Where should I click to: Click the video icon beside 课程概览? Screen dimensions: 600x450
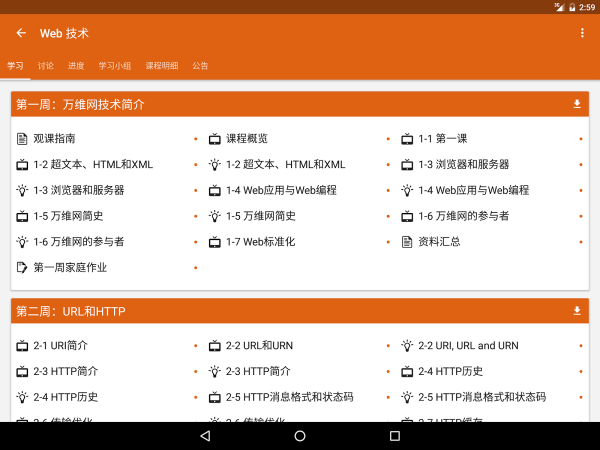coord(214,139)
